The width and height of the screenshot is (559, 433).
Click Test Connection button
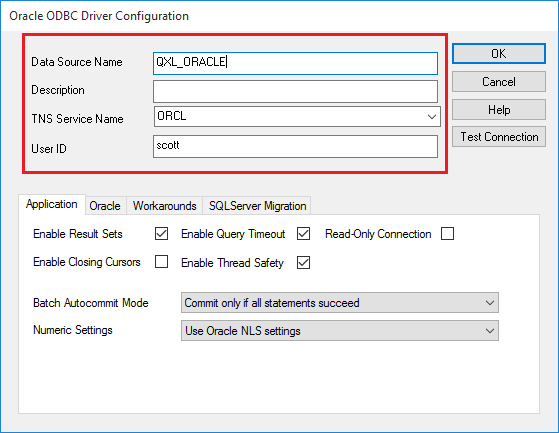point(499,137)
